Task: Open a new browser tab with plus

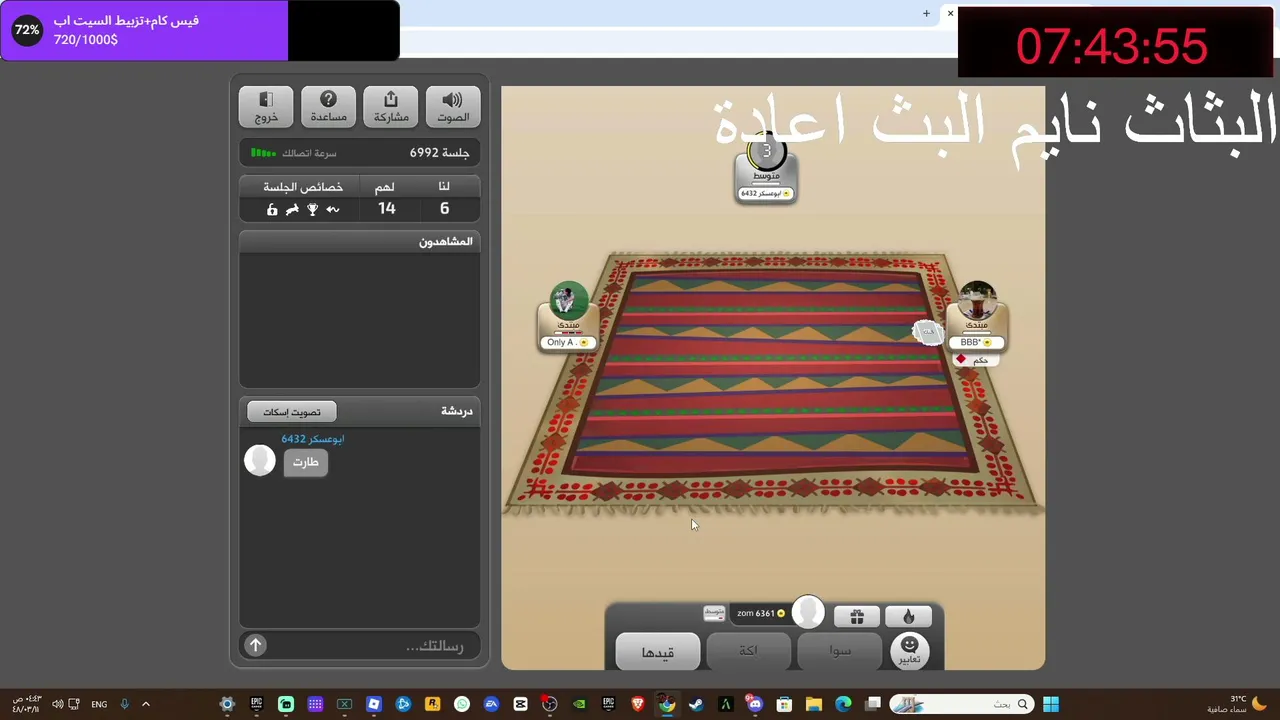Action: tap(926, 13)
